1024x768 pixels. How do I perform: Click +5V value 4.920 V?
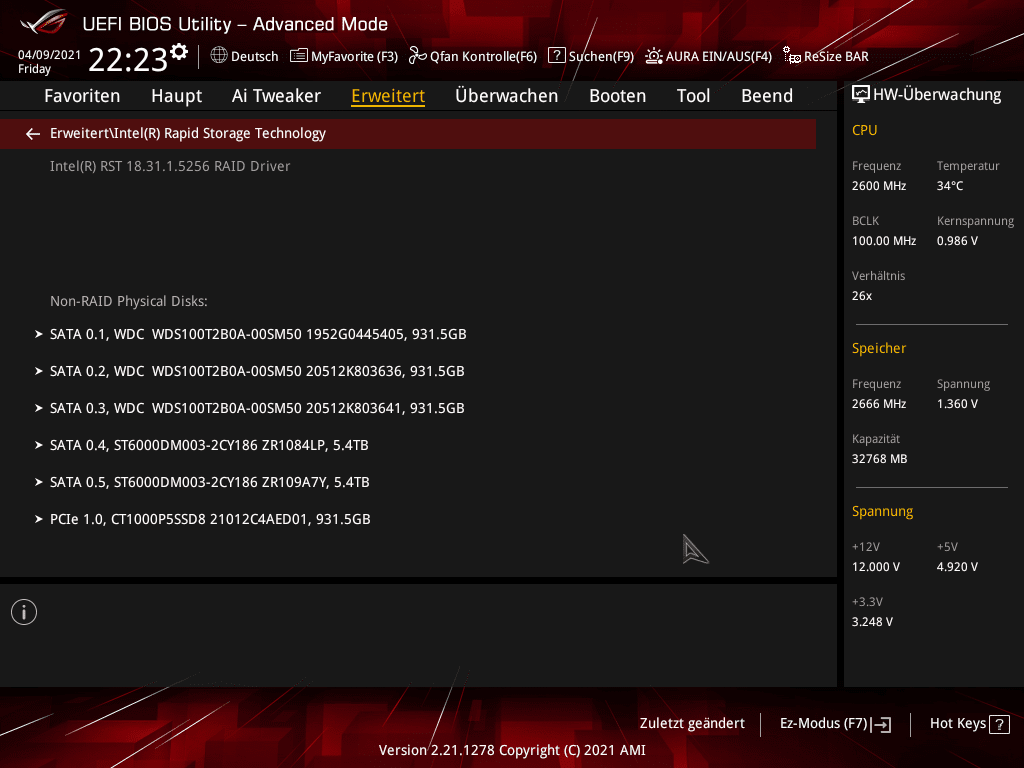[x=957, y=567]
